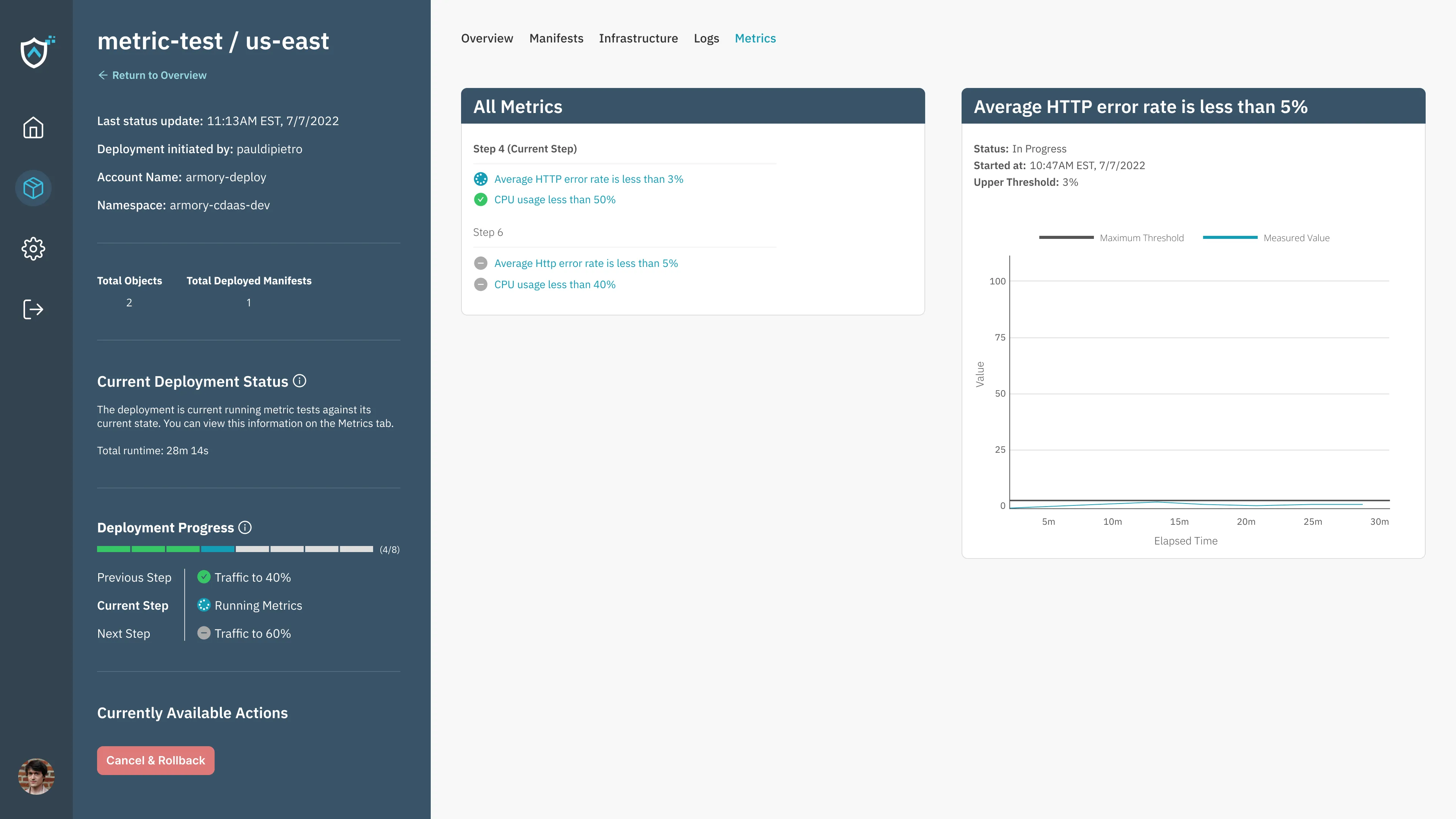Screen dimensions: 1456x819
Task: Switch to the Logs tab
Action: (706, 38)
